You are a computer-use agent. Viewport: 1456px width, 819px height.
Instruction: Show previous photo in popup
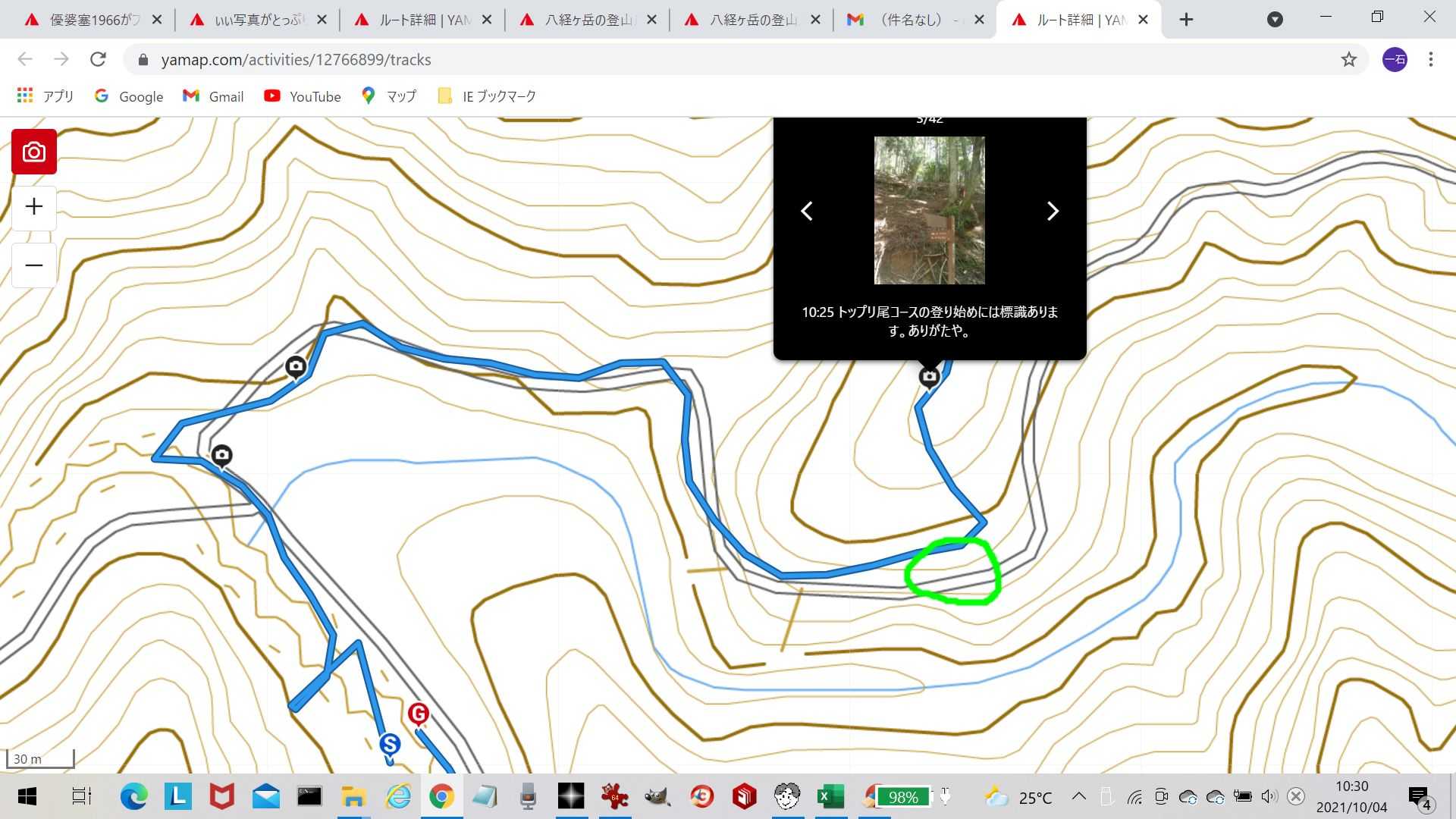pos(807,211)
